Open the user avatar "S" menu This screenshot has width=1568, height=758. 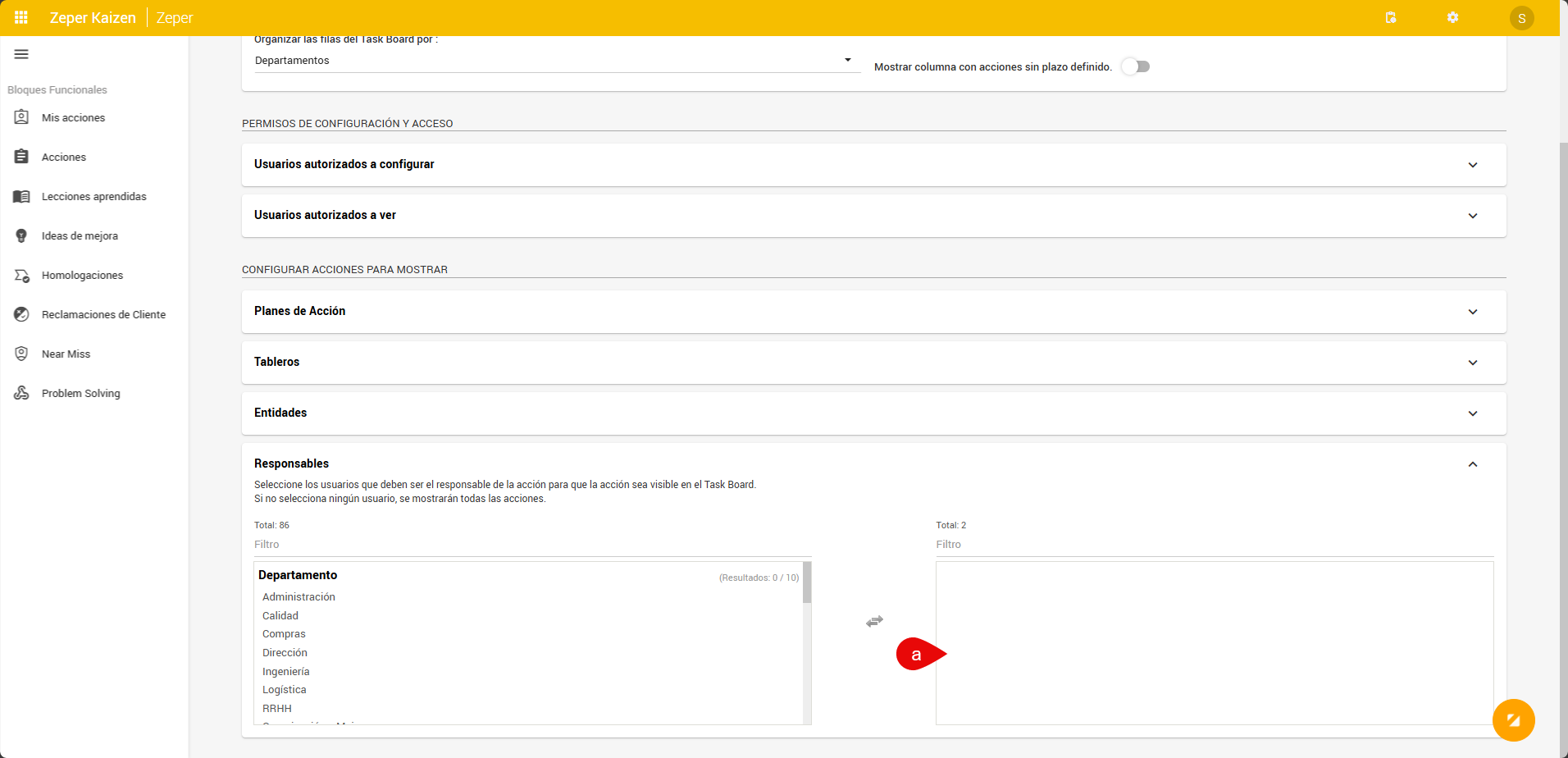1522,18
